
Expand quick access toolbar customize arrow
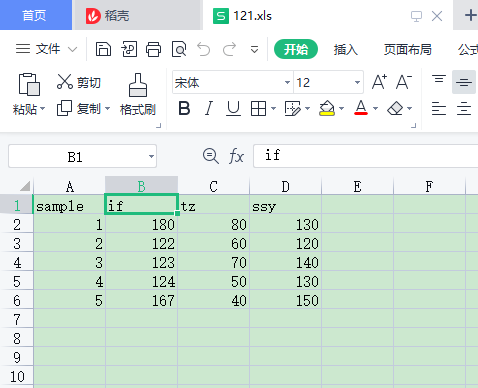254,50
